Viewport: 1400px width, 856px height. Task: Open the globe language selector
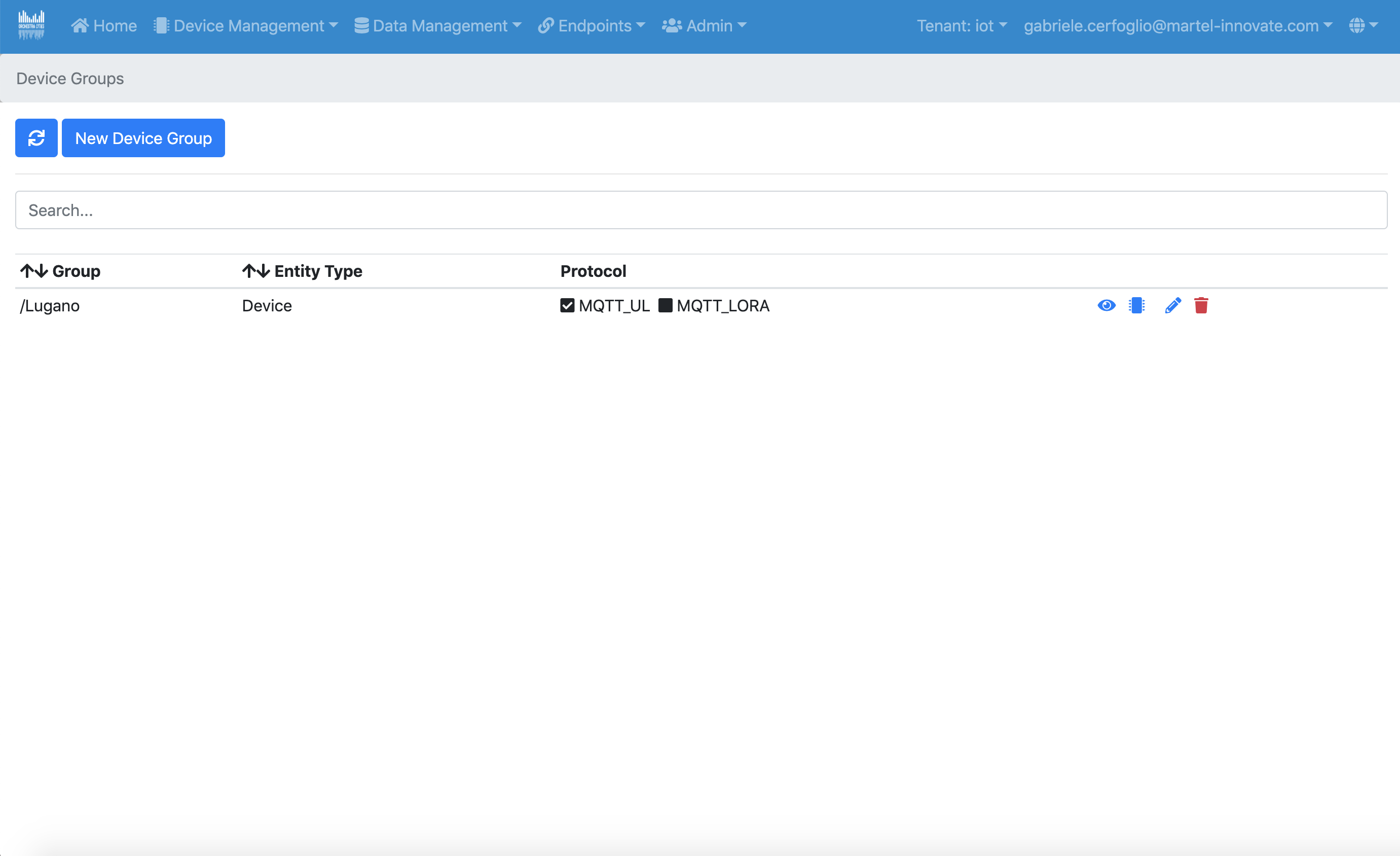[1362, 25]
